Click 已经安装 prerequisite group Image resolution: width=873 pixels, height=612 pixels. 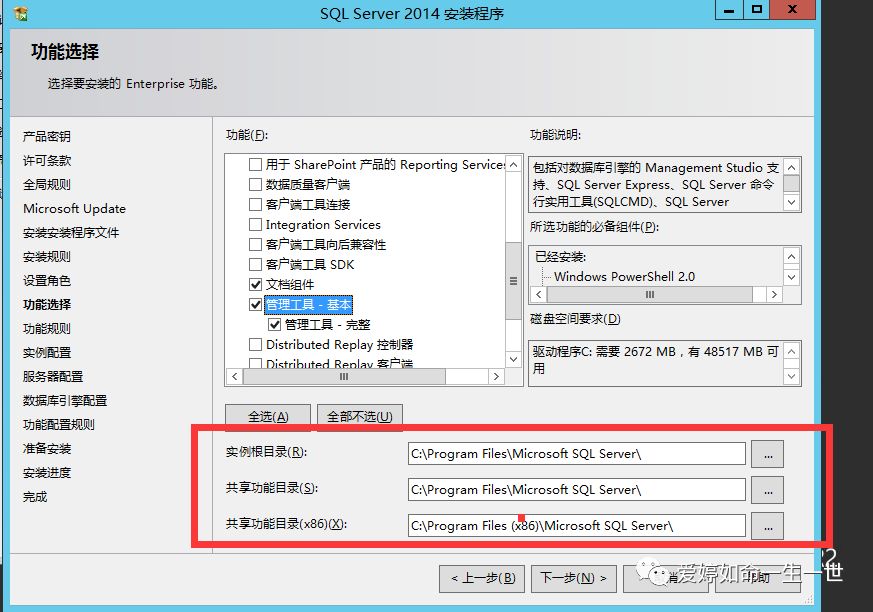pyautogui.click(x=560, y=257)
